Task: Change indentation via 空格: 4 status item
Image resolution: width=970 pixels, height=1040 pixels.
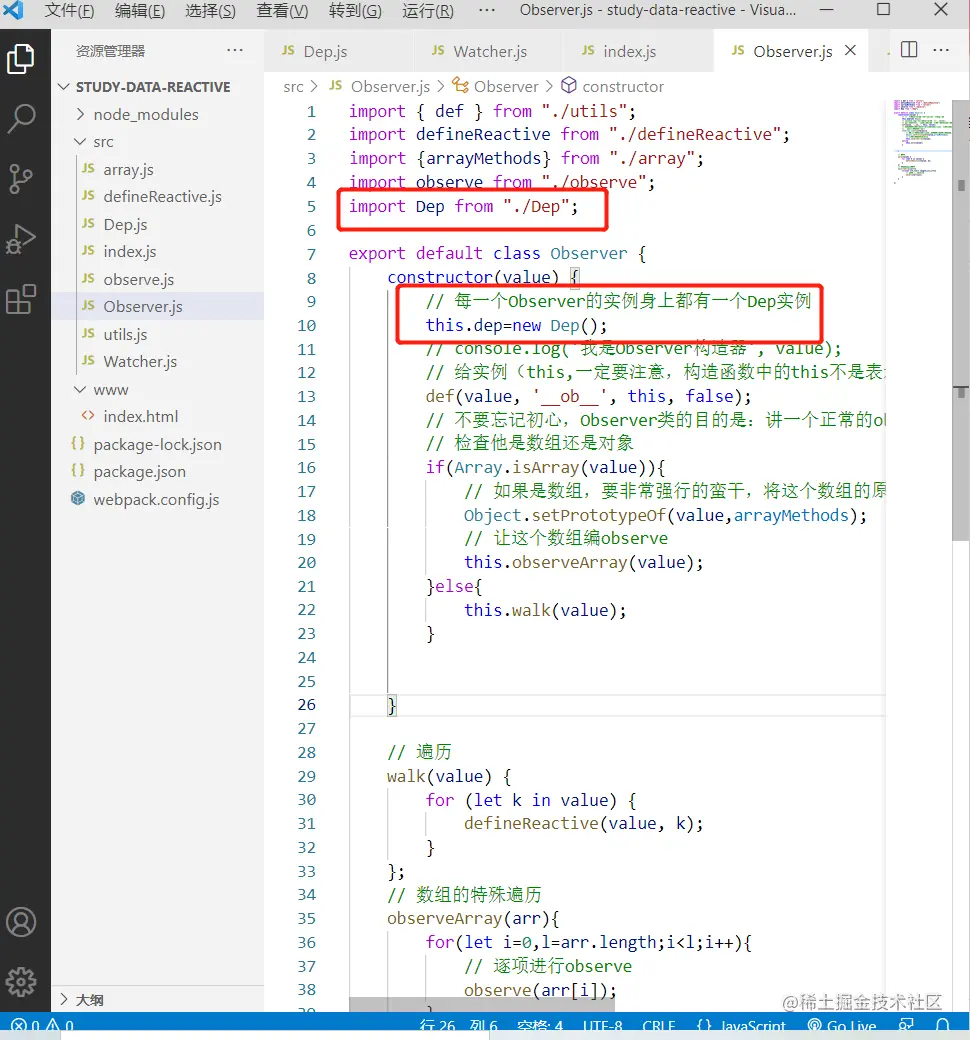Action: (540, 1025)
